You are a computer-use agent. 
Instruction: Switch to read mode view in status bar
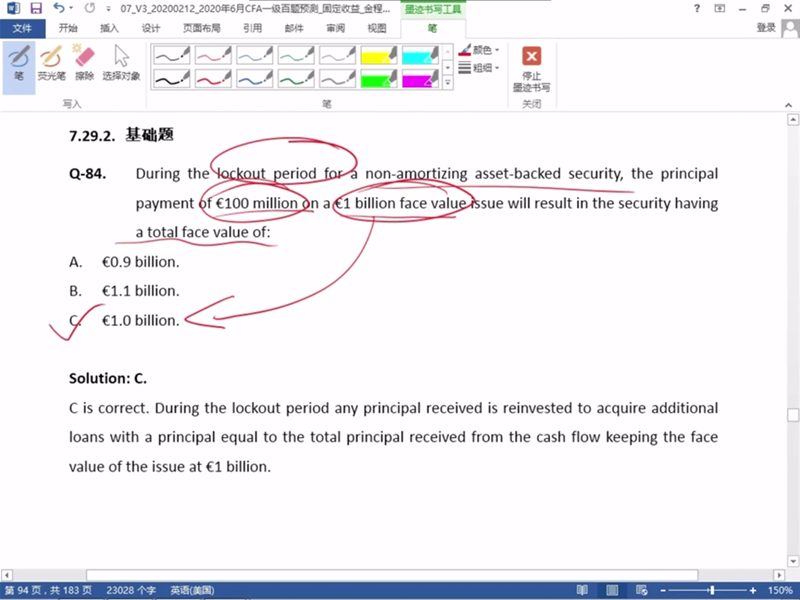coord(583,591)
